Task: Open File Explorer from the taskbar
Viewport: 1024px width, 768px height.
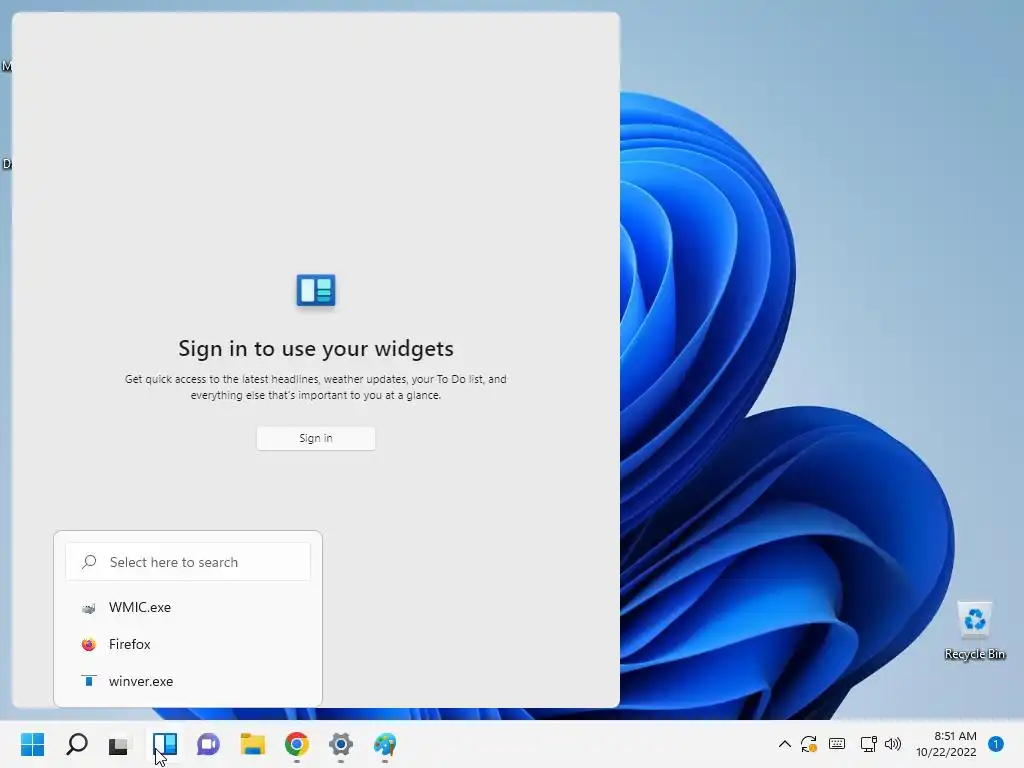Action: pyautogui.click(x=252, y=744)
